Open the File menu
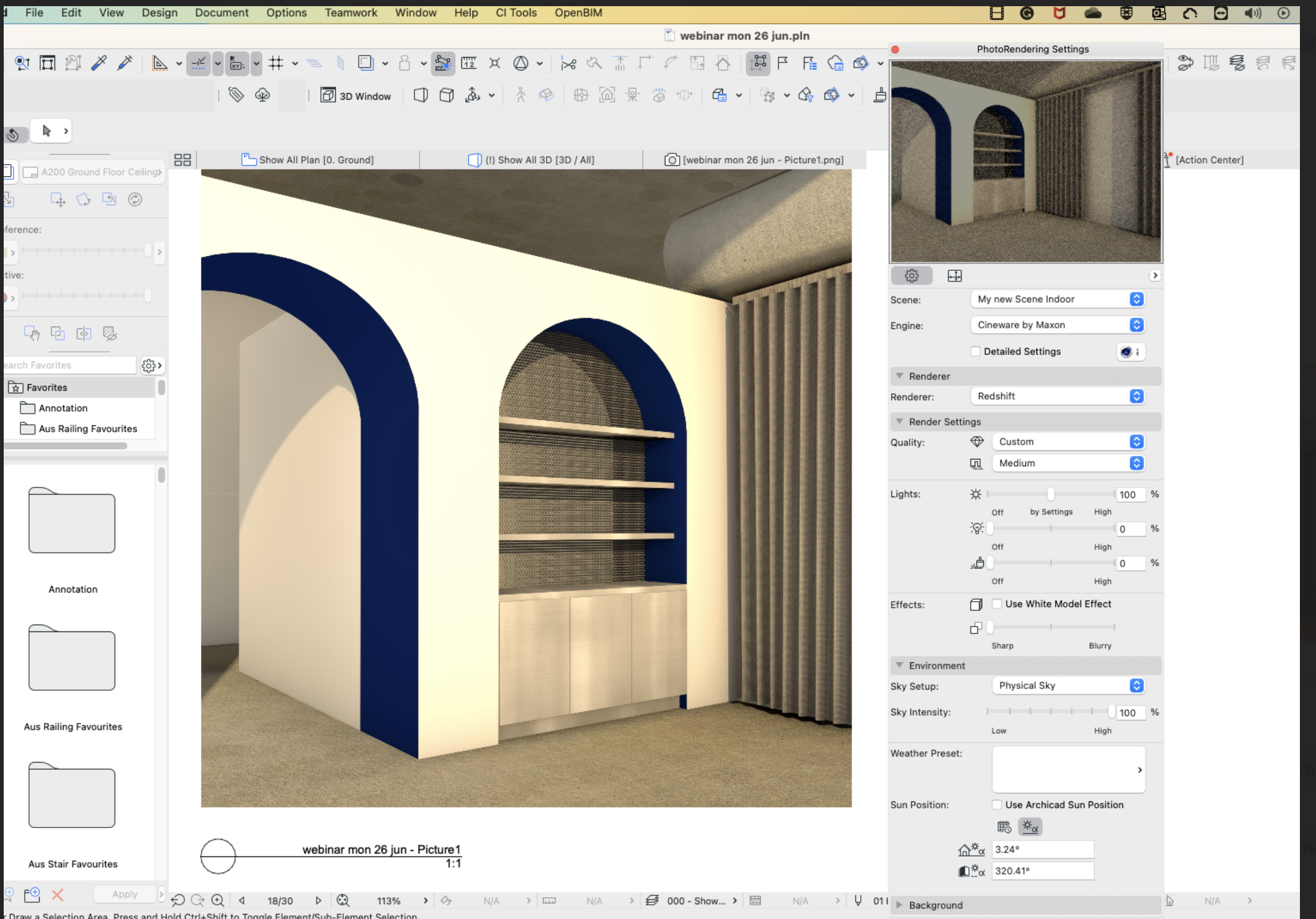 pyautogui.click(x=34, y=12)
